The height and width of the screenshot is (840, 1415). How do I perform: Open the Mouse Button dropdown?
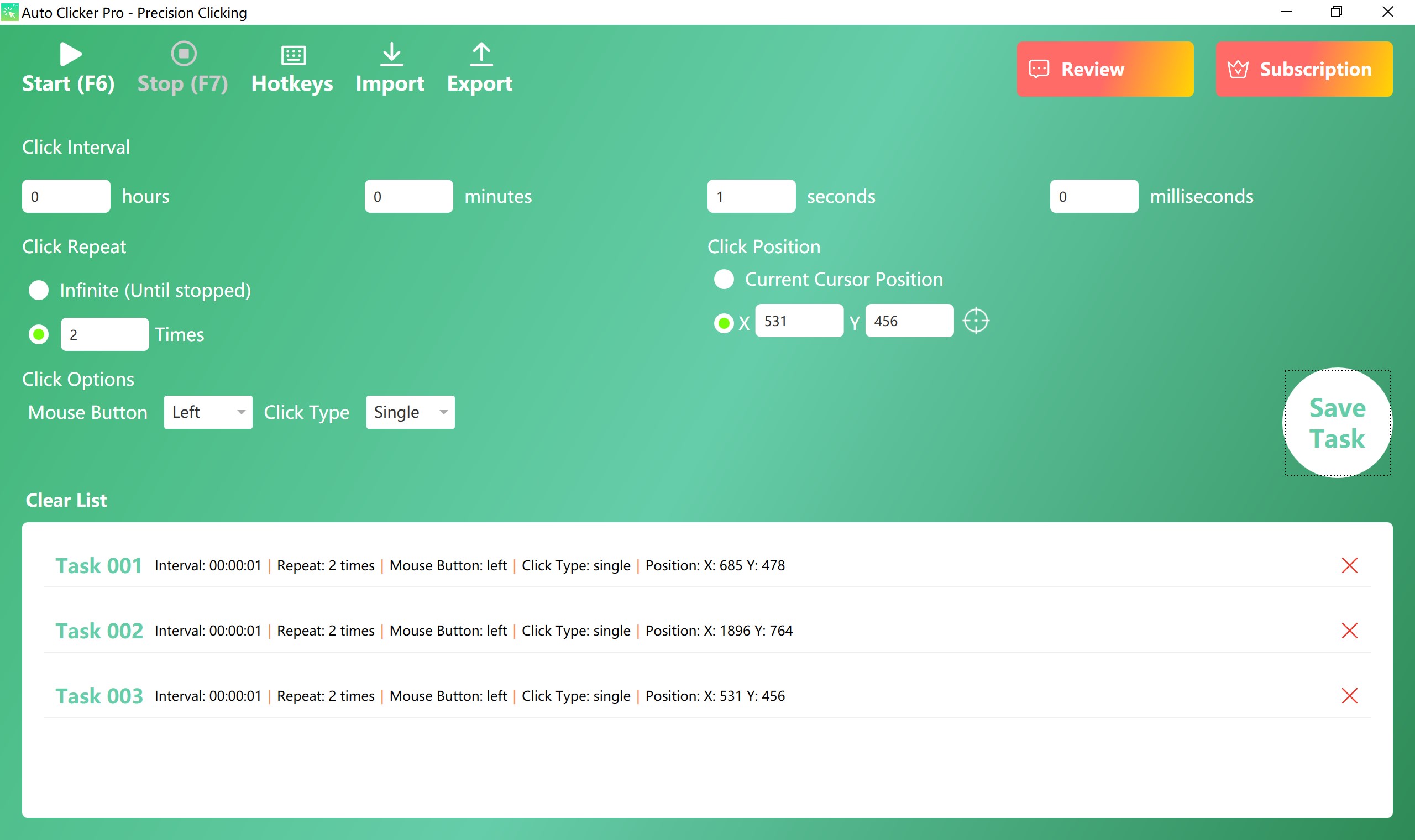pos(208,412)
